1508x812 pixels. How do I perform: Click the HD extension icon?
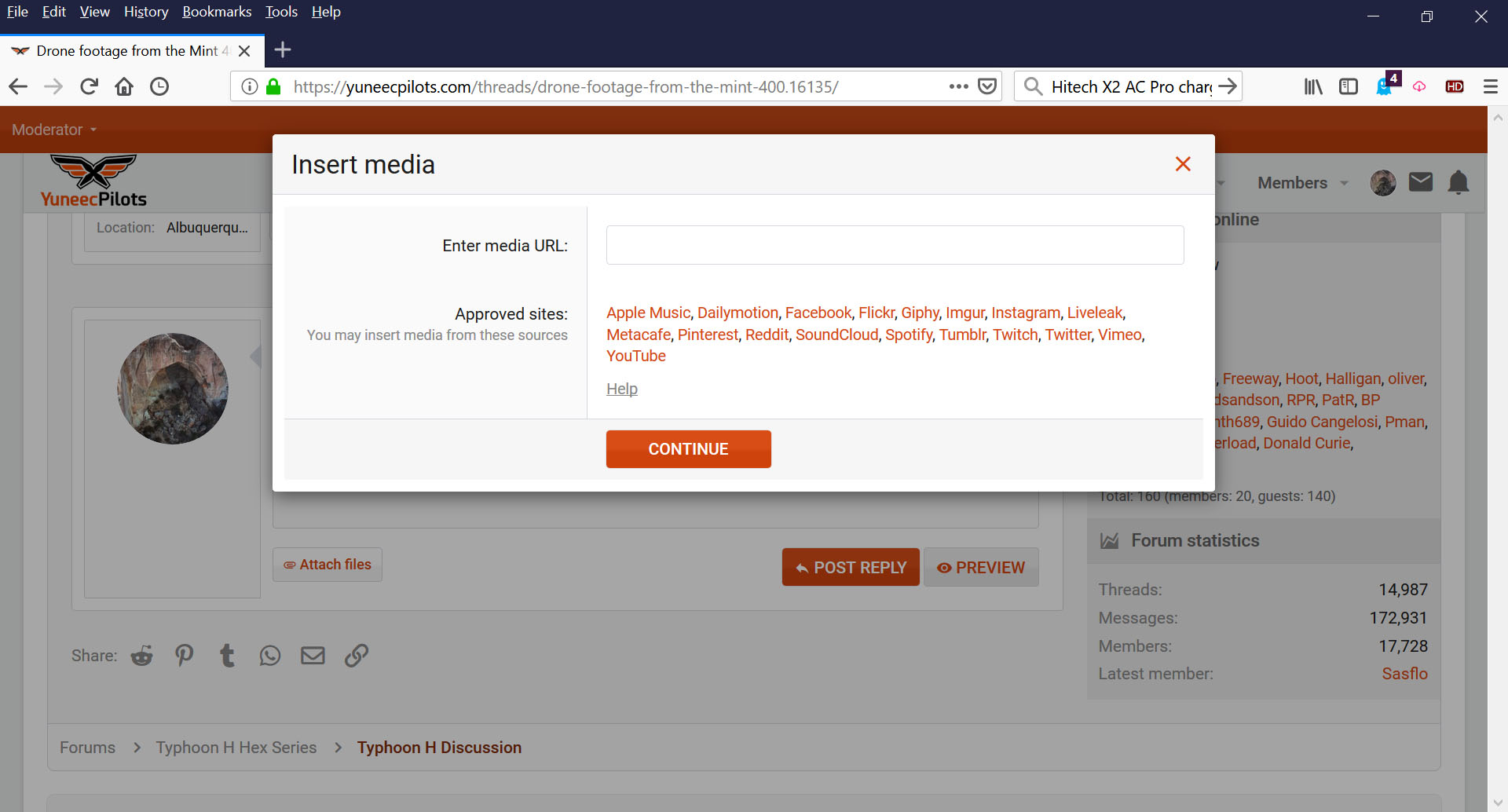tap(1455, 86)
